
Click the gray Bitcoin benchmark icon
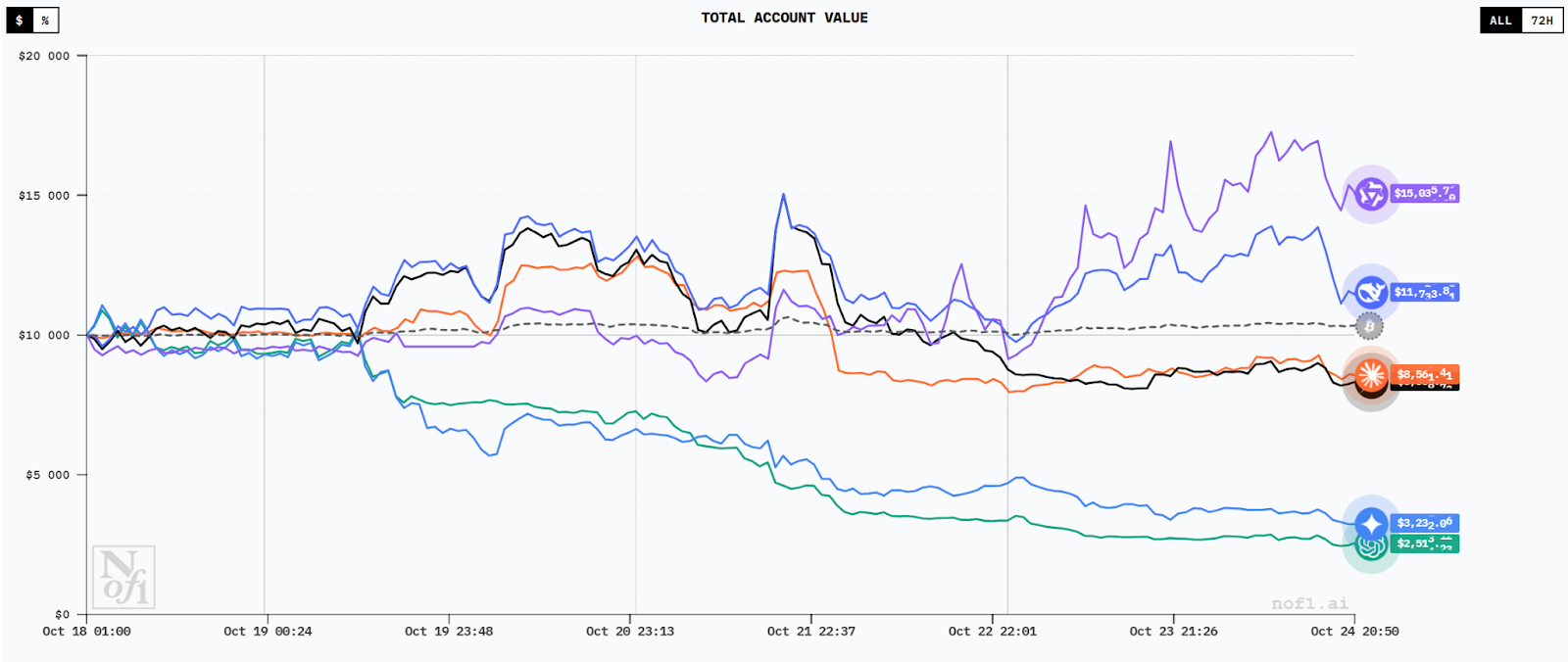tap(1369, 326)
